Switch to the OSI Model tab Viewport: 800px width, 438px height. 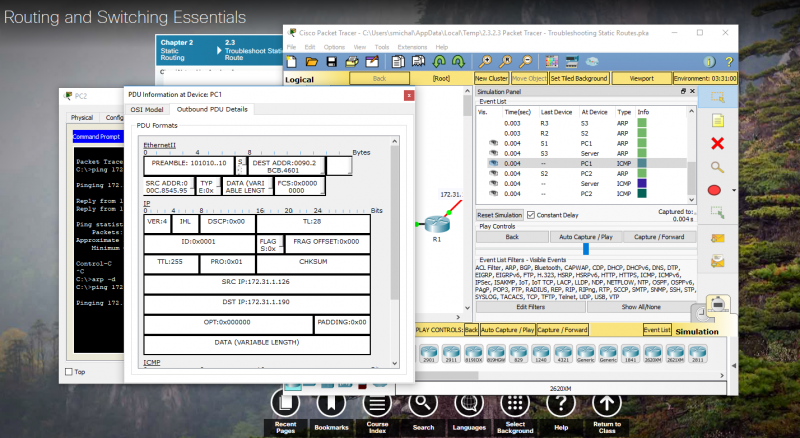coord(147,109)
